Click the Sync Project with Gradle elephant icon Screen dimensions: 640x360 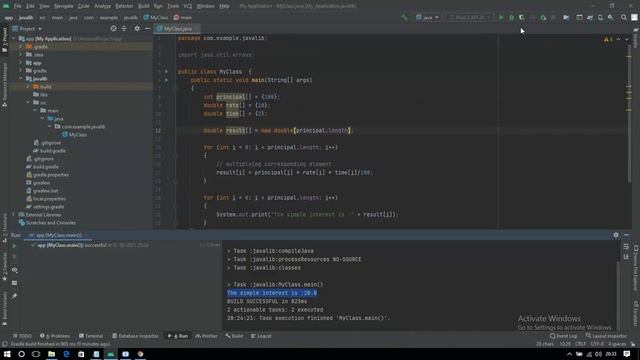point(590,18)
